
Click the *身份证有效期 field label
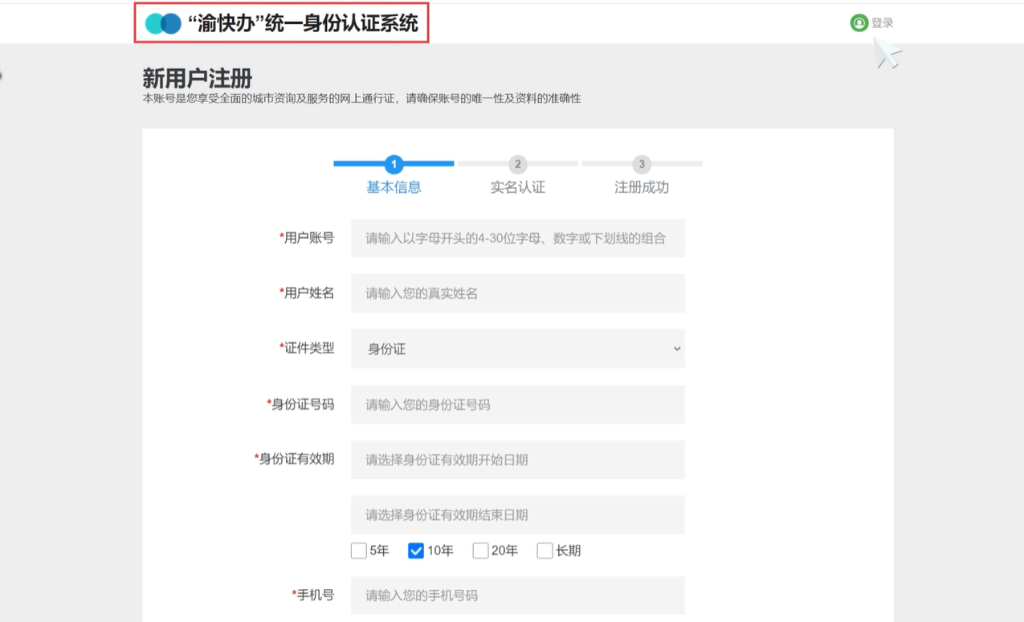tap(294, 459)
